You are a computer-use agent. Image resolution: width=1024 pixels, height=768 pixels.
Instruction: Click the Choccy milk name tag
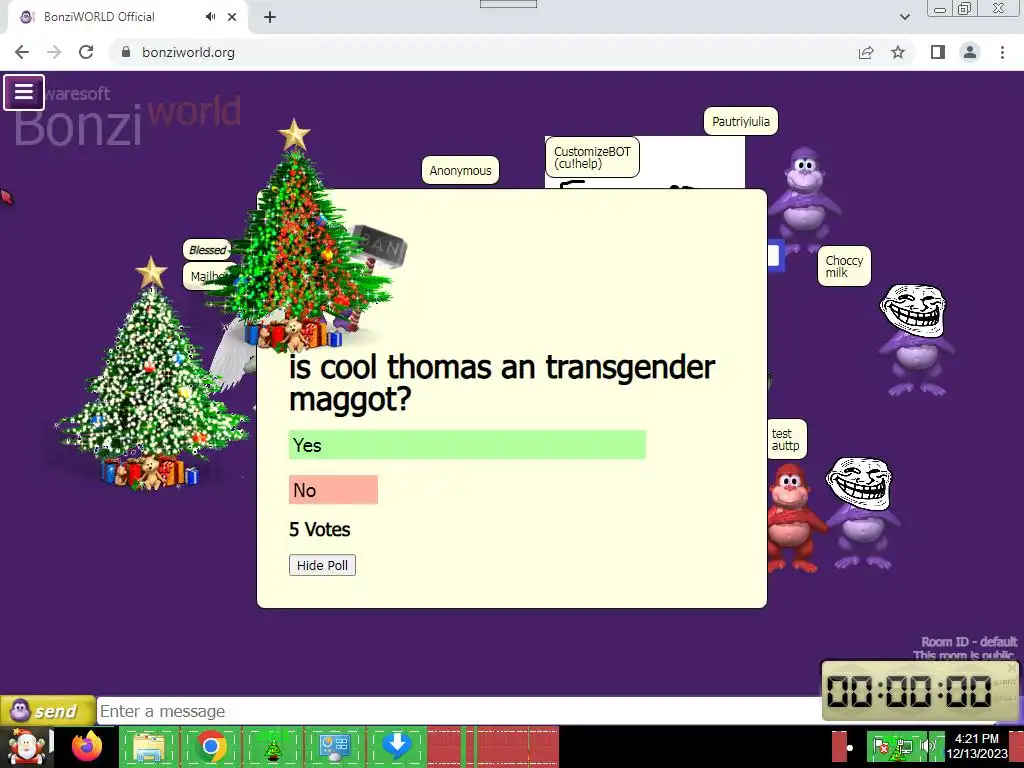(x=844, y=266)
